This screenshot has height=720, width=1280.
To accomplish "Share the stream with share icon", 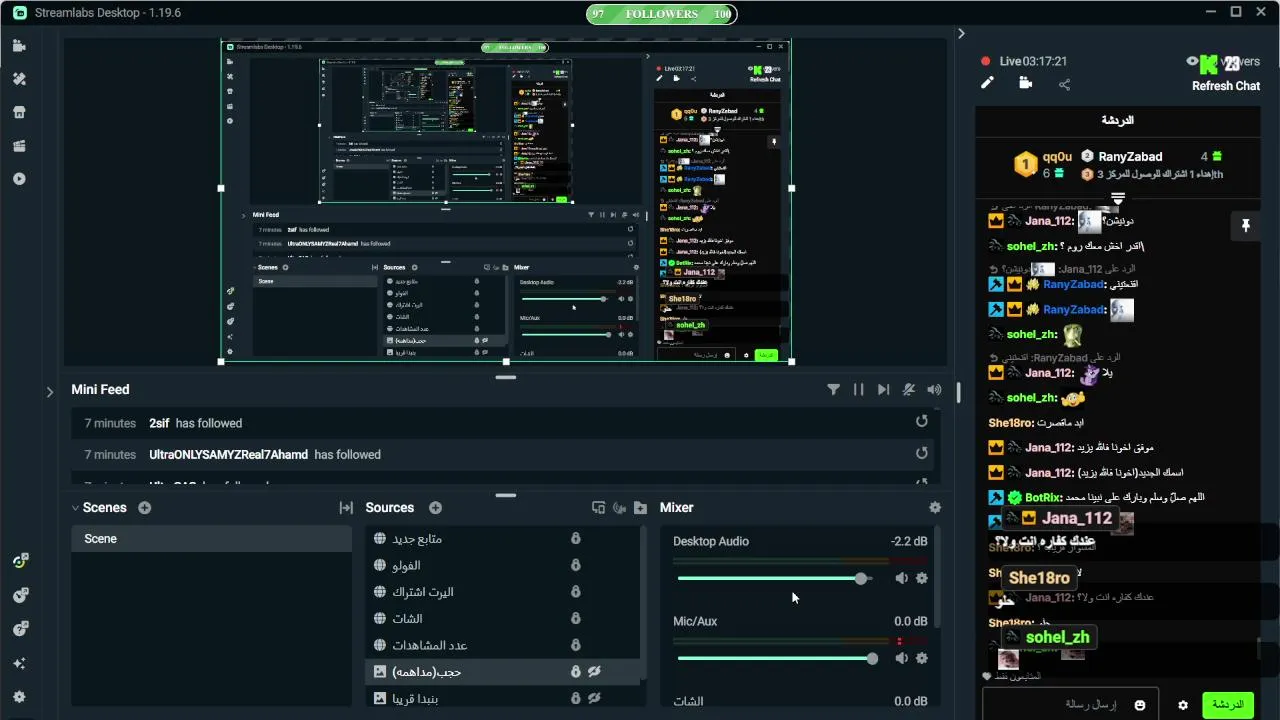I will 1064,84.
